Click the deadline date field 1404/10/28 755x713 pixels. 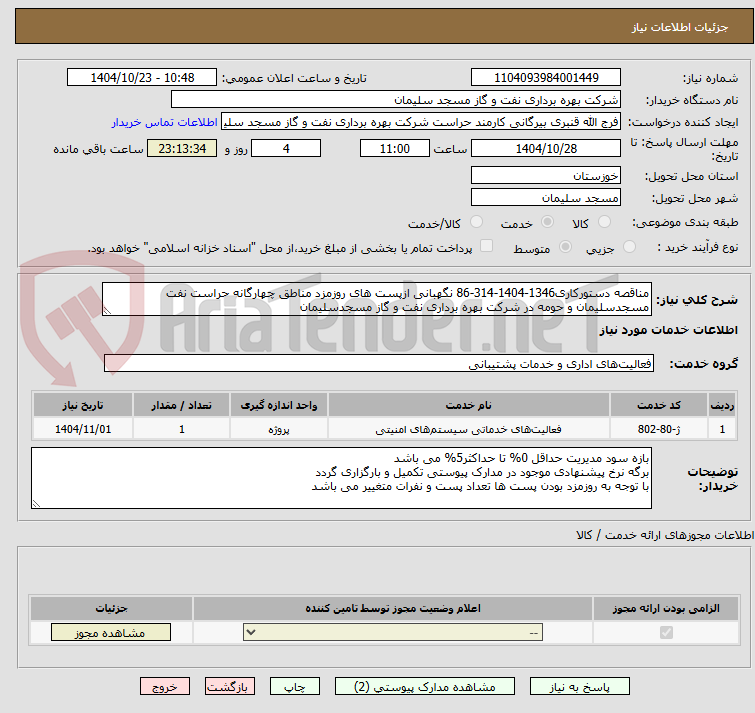pos(546,148)
